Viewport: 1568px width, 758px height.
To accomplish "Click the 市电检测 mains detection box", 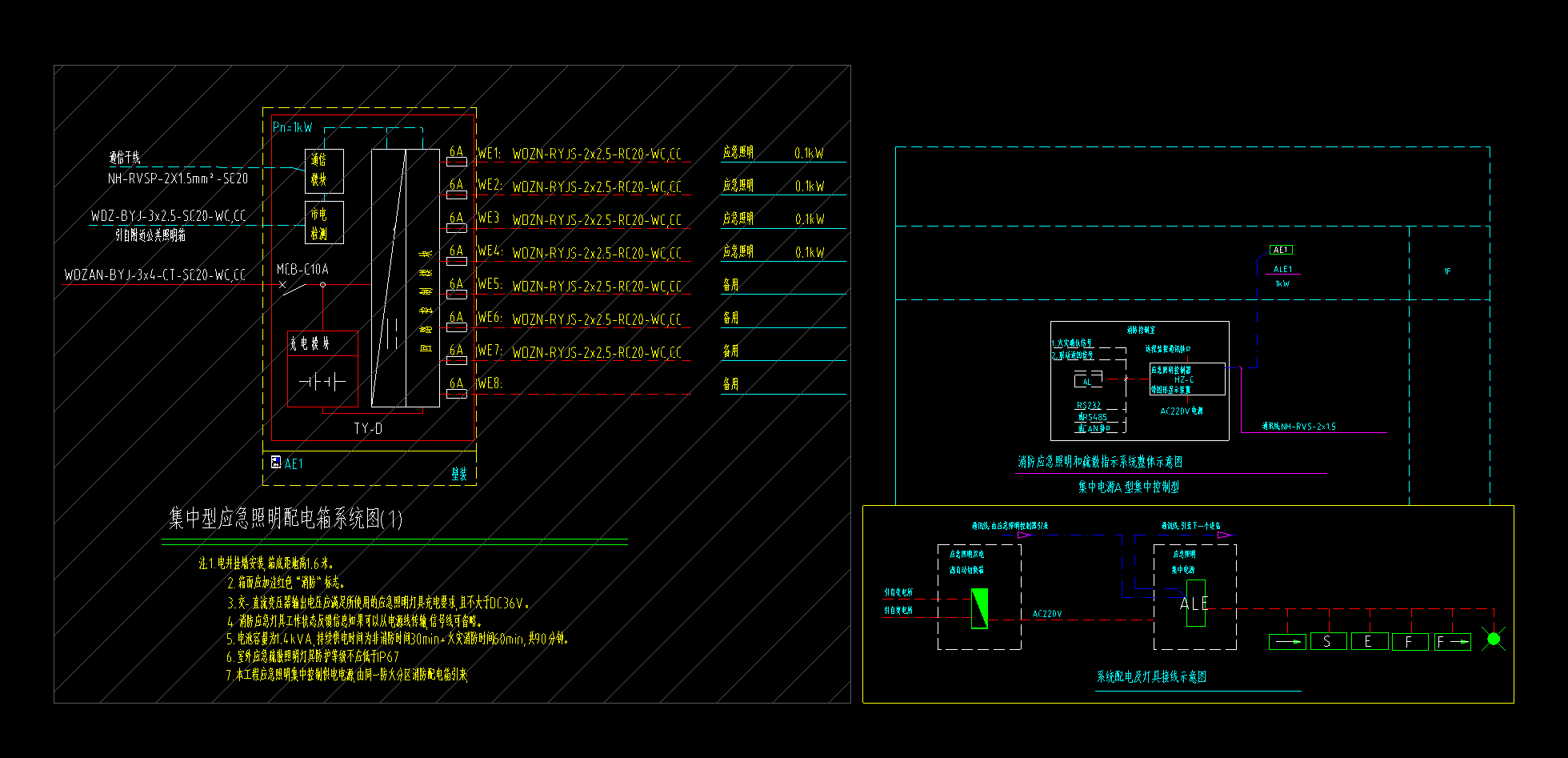I will pyautogui.click(x=324, y=223).
